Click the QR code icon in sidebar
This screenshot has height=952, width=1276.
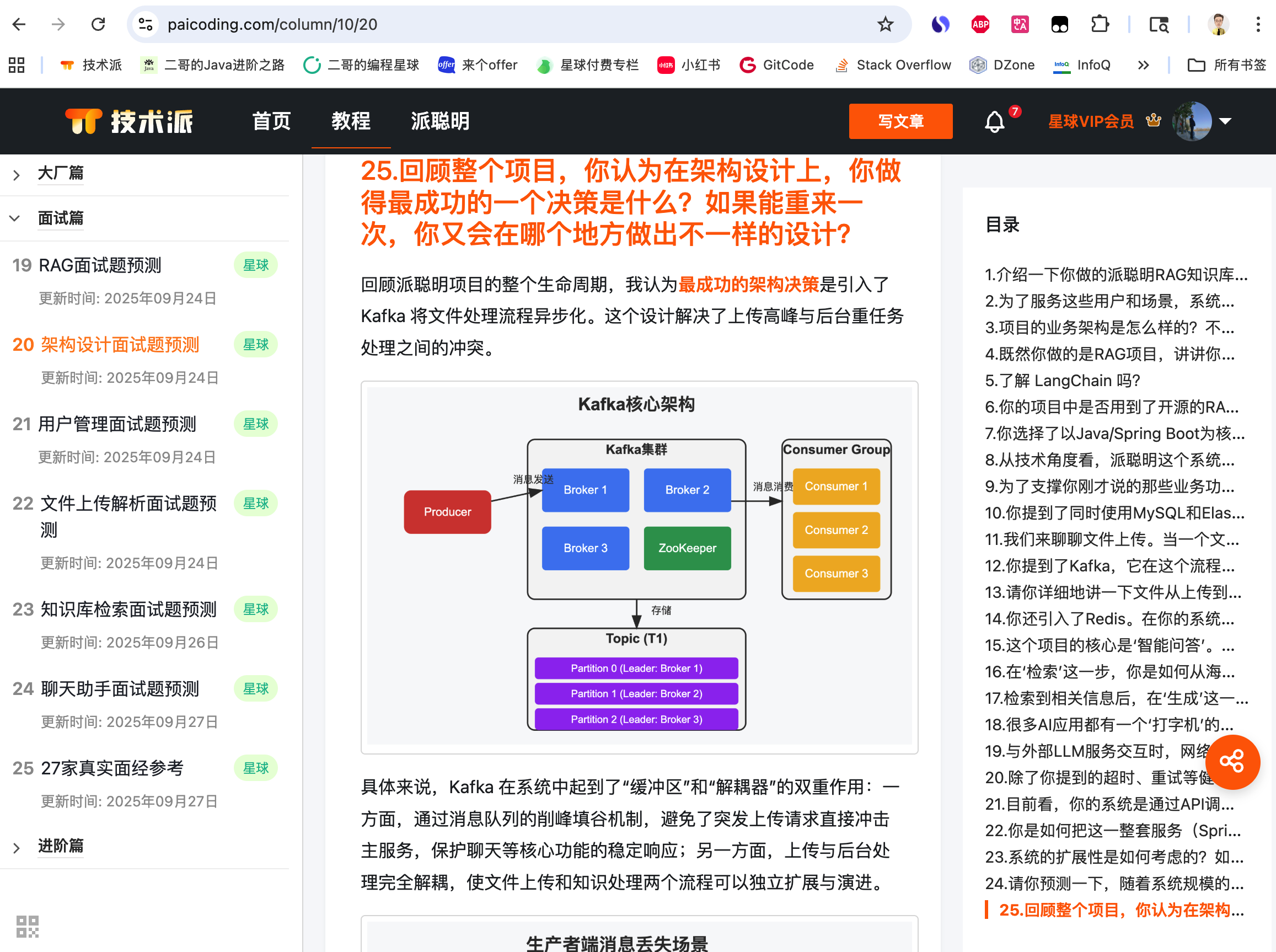[x=27, y=926]
